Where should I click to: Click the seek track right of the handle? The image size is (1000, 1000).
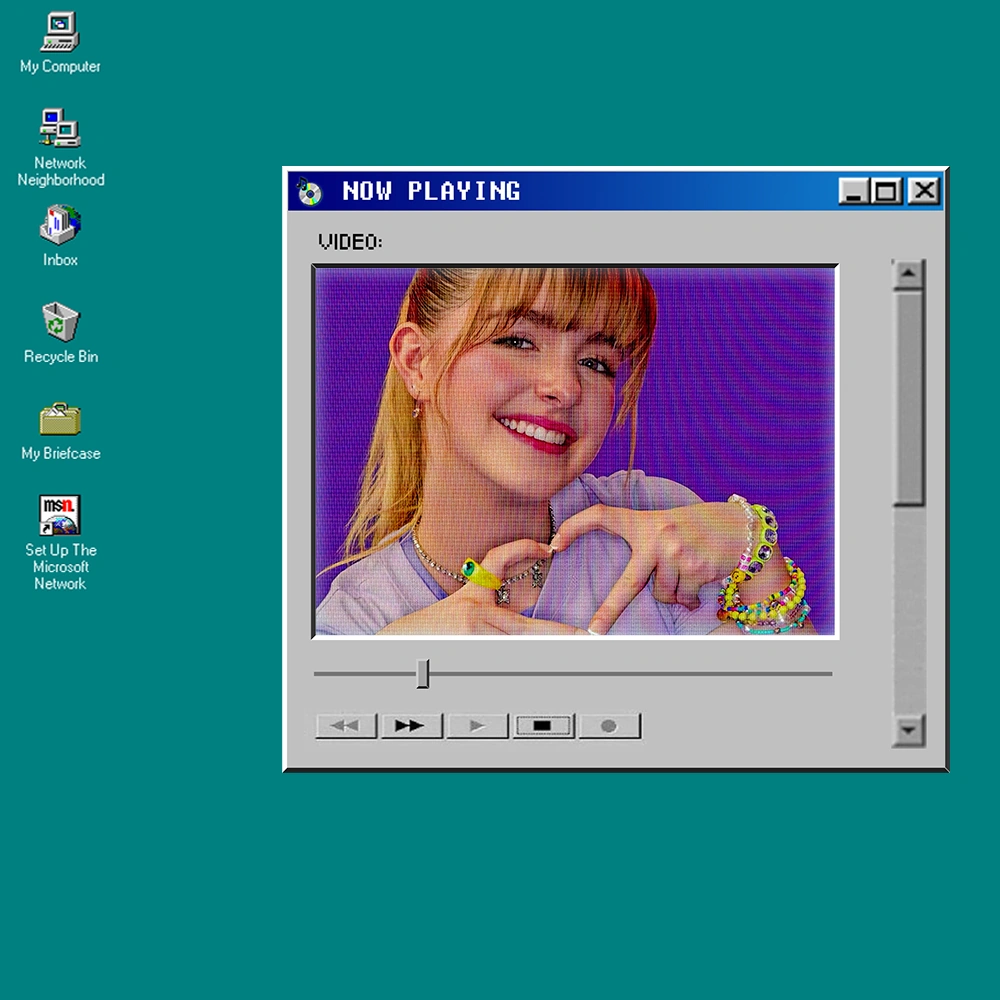click(x=631, y=673)
